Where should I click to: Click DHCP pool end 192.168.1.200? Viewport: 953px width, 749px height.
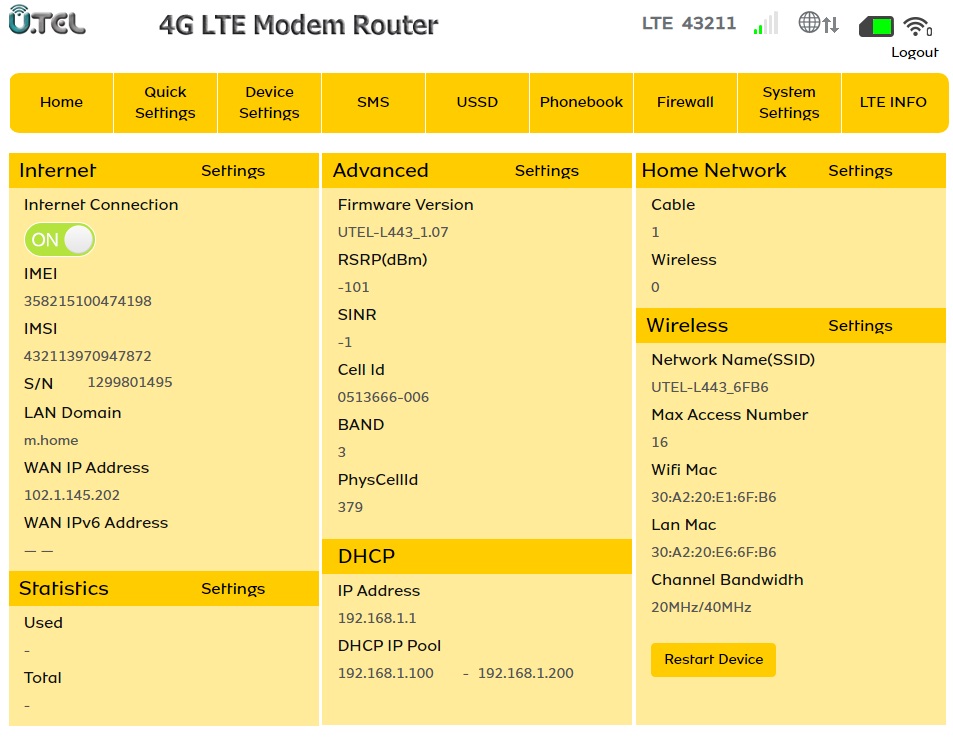(x=526, y=673)
